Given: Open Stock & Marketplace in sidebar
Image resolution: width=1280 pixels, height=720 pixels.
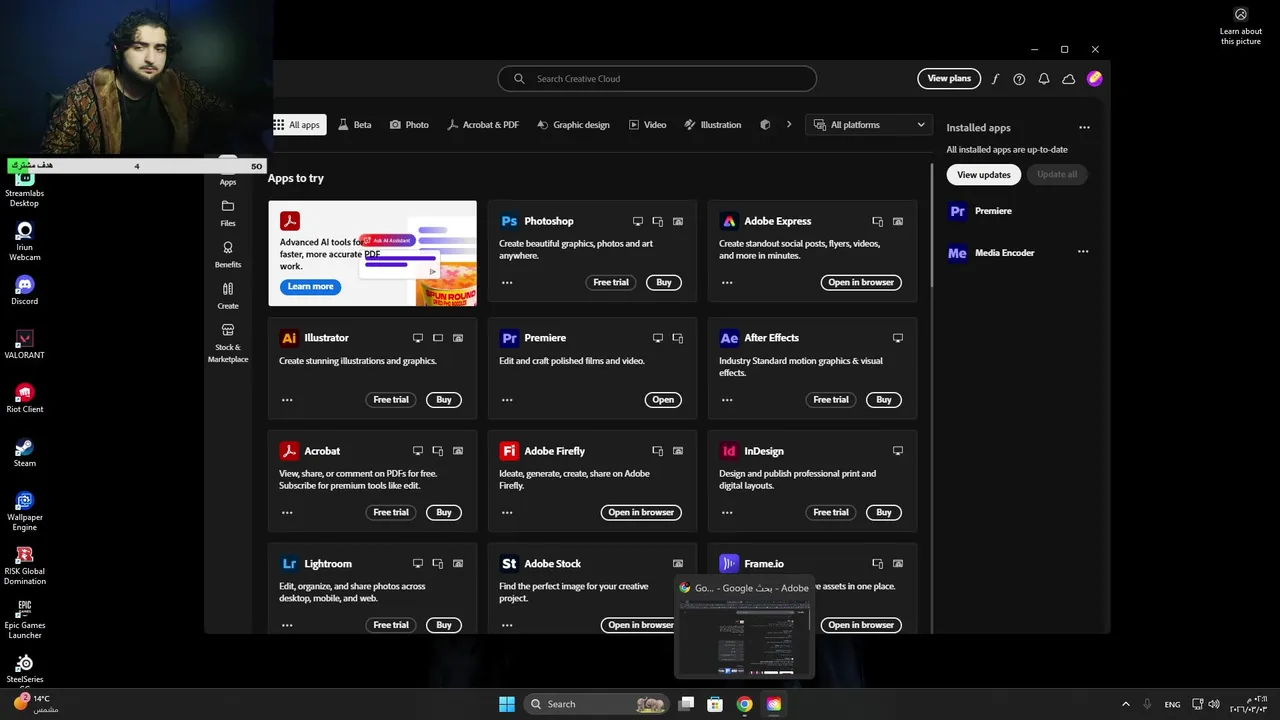Looking at the screenshot, I should 228,343.
